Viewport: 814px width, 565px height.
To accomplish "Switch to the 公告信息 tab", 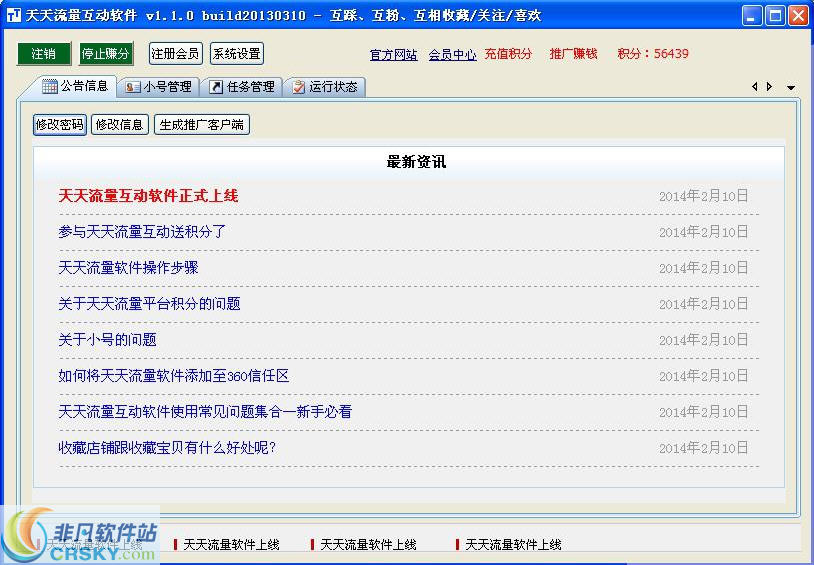I will [x=75, y=86].
